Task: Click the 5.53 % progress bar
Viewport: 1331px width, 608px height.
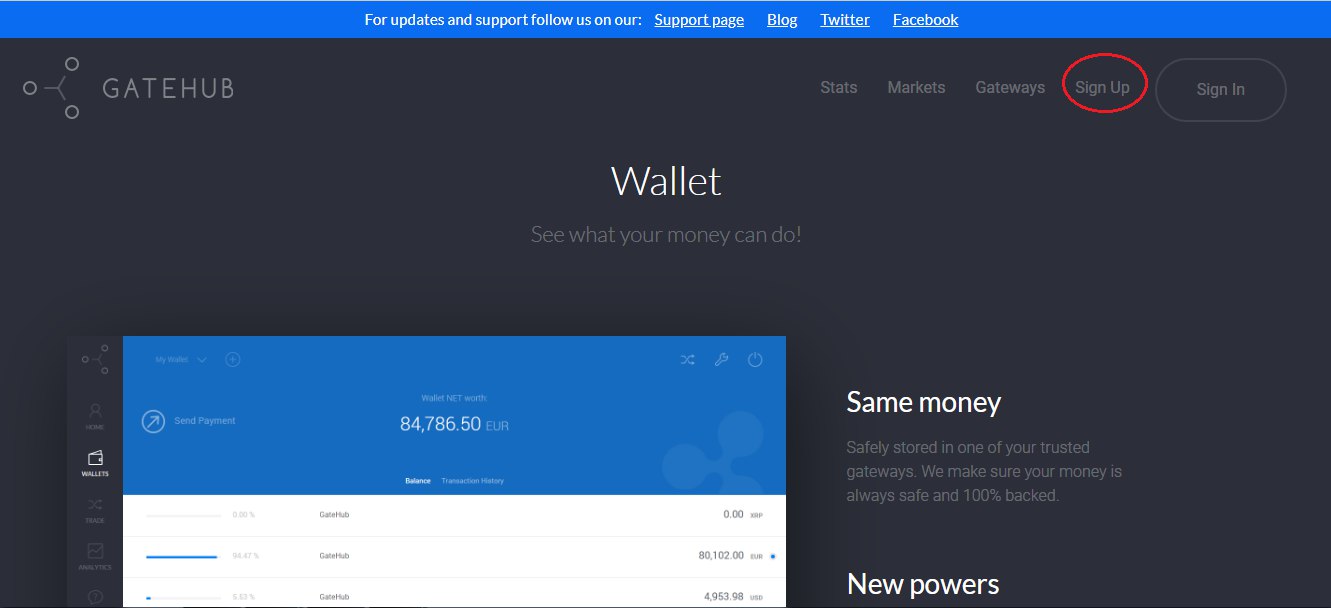Action: point(183,597)
